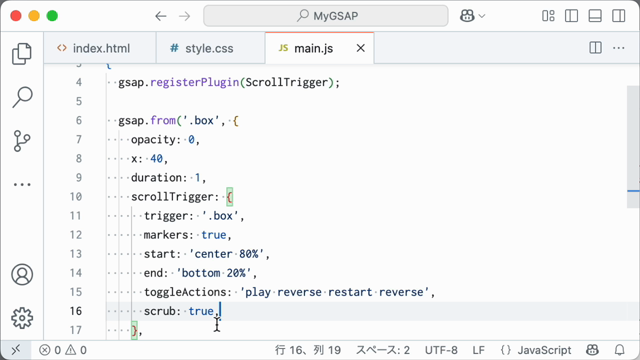Click the MyGSAP command center search field
Screen dimensions: 640x360
(x=326, y=16)
